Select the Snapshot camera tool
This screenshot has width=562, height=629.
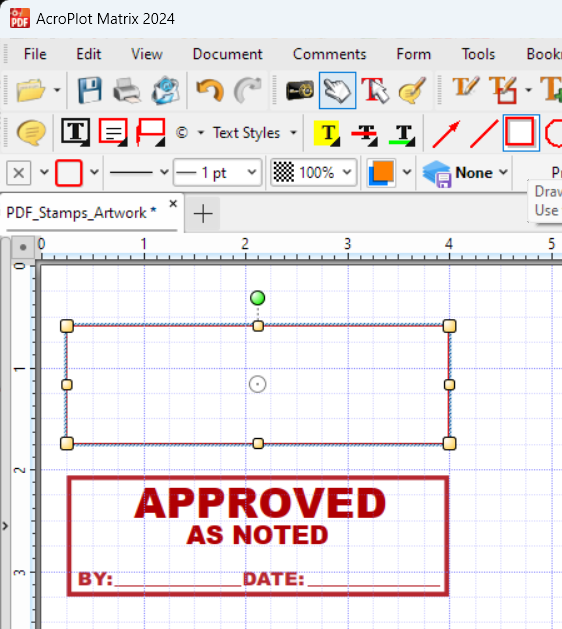[x=300, y=91]
